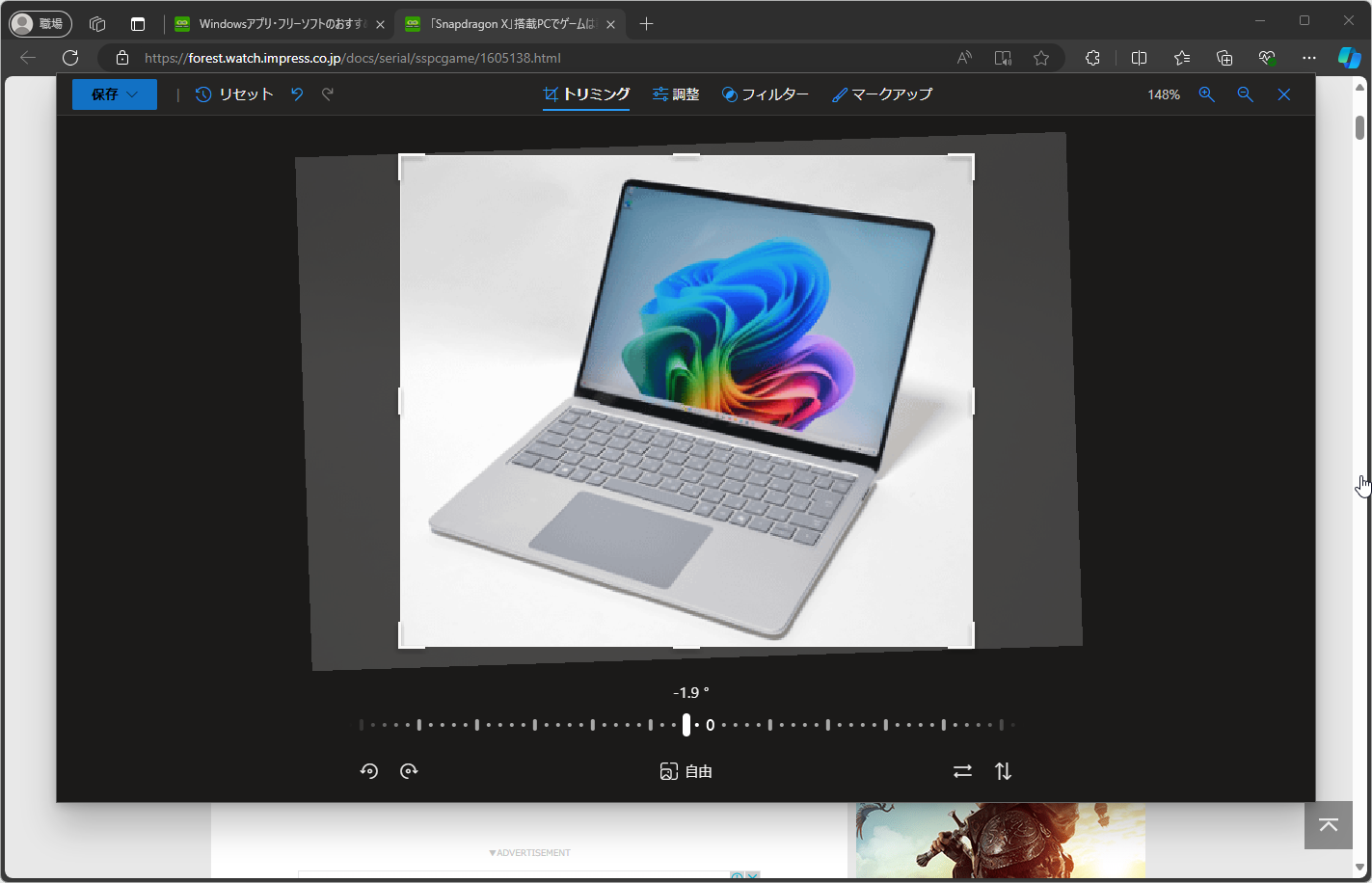Open the collections icon
Image resolution: width=1372 pixels, height=883 pixels.
[1224, 58]
